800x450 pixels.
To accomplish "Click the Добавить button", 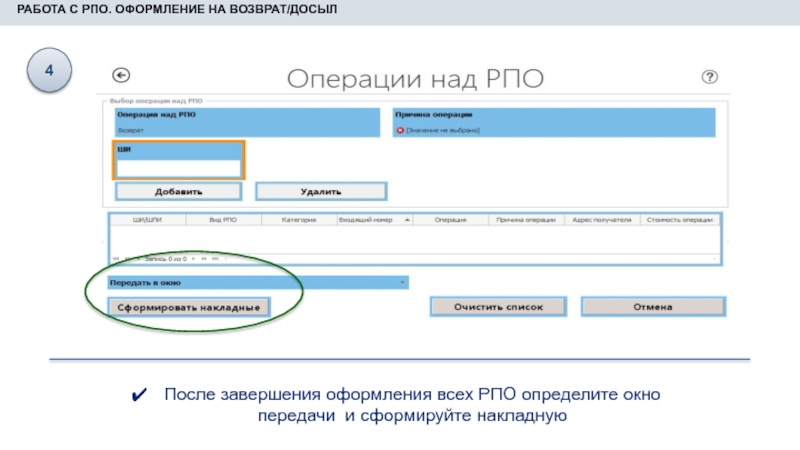I will [179, 192].
